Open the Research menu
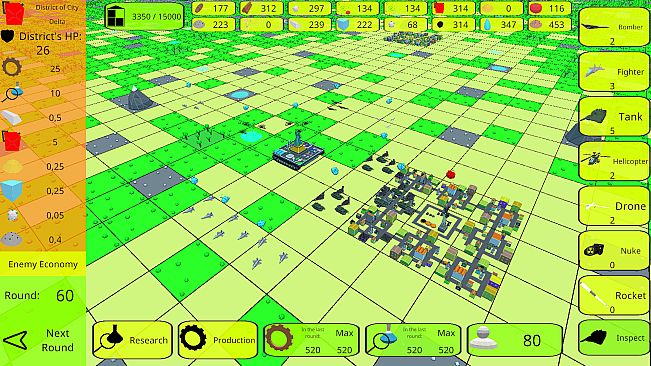Screen dimensions: 651x366 click(132, 340)
